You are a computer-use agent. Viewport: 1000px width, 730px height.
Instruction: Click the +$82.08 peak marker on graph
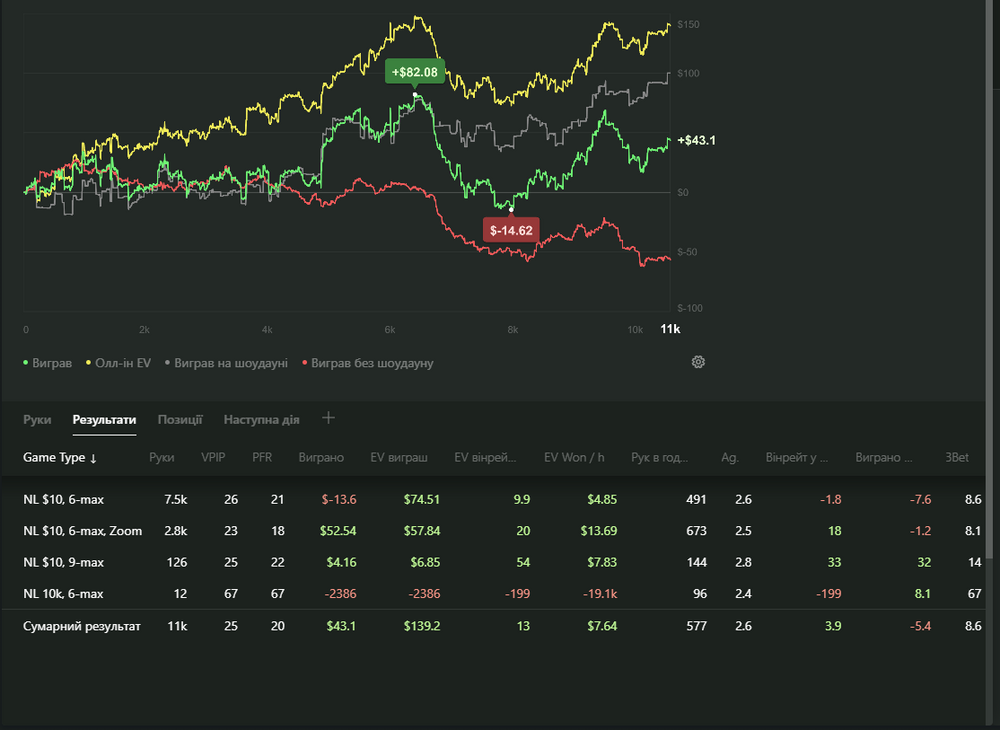click(x=414, y=72)
